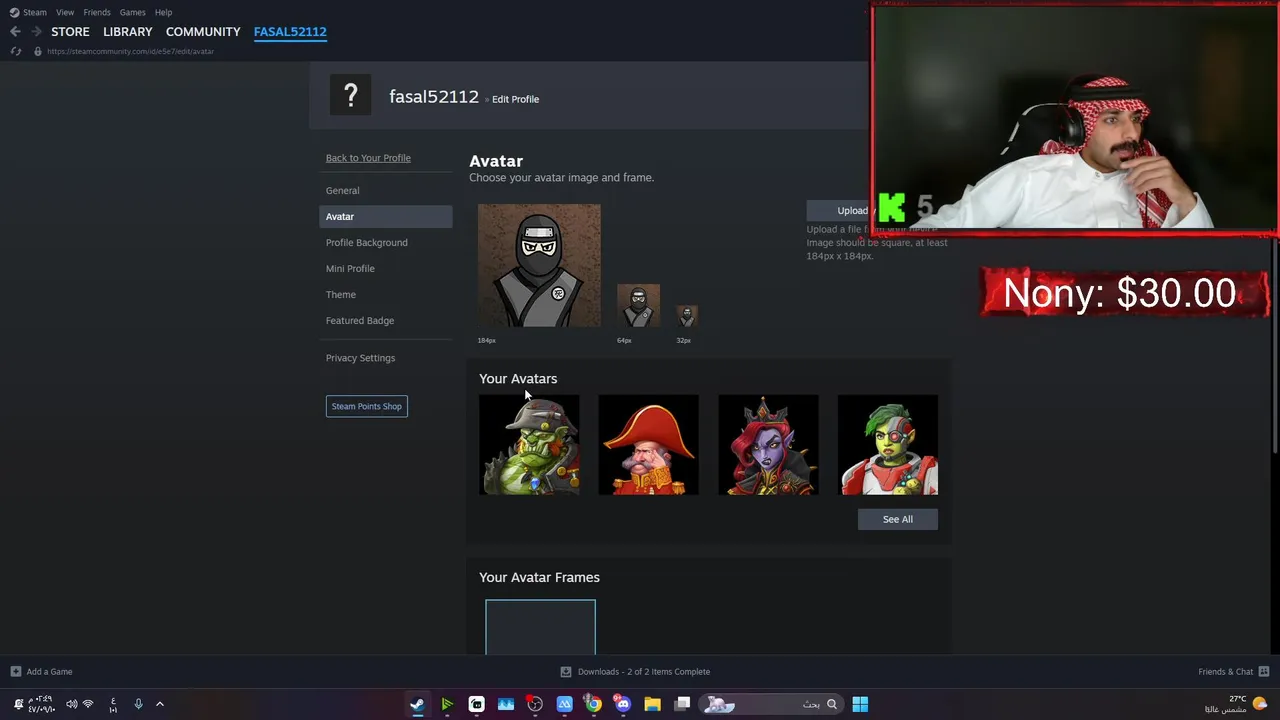Image resolution: width=1280 pixels, height=720 pixels.
Task: Click the taskbar clock and date
Action: 41,704
